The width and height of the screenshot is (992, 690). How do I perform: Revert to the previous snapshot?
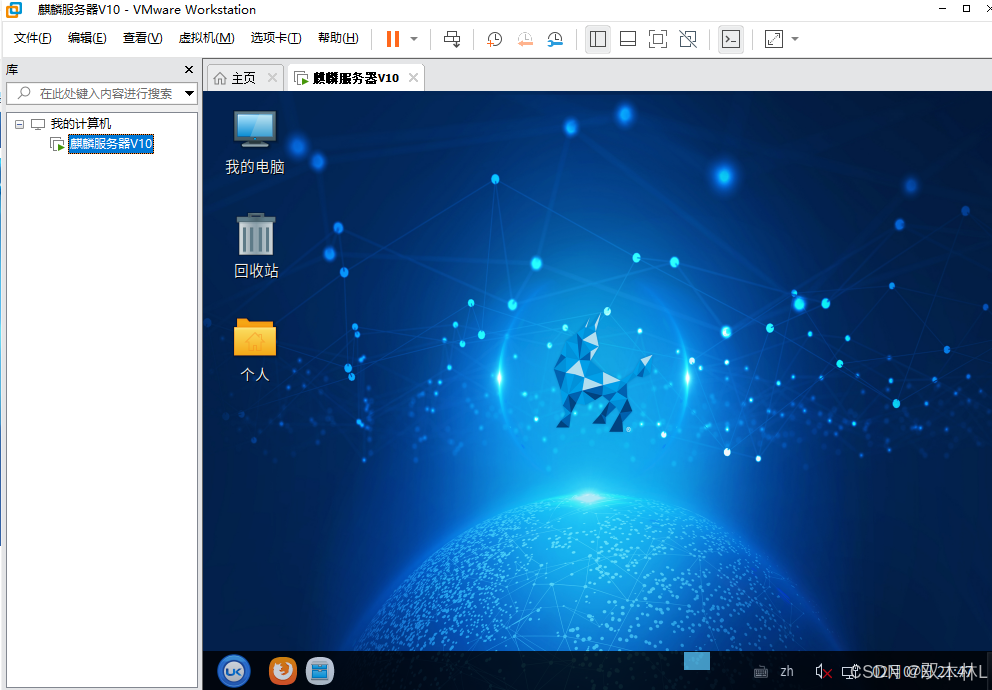524,39
